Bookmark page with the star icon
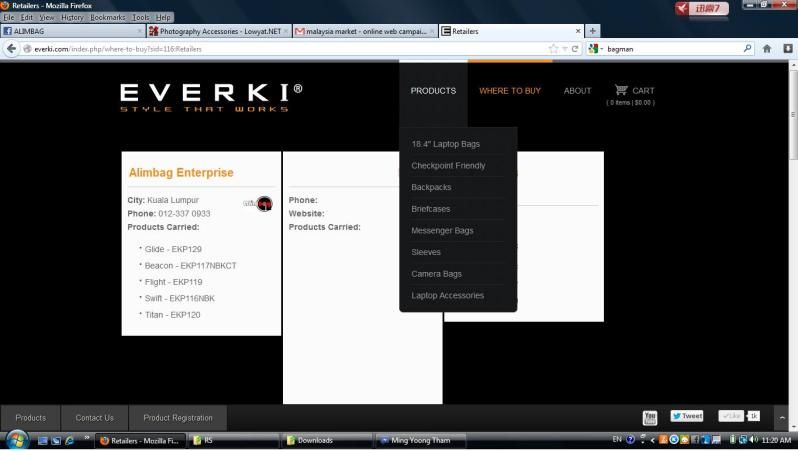Image resolution: width=798 pixels, height=451 pixels. point(553,48)
